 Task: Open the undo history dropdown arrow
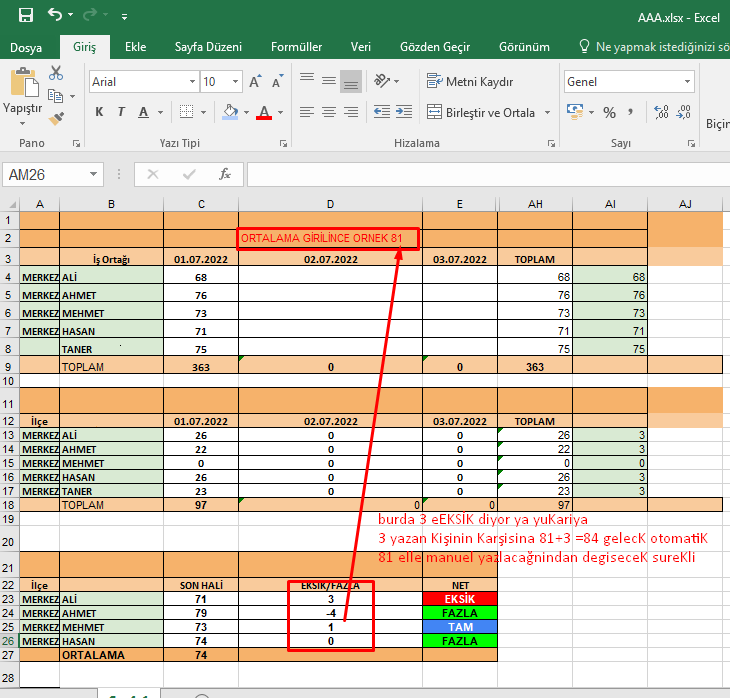(x=70, y=15)
